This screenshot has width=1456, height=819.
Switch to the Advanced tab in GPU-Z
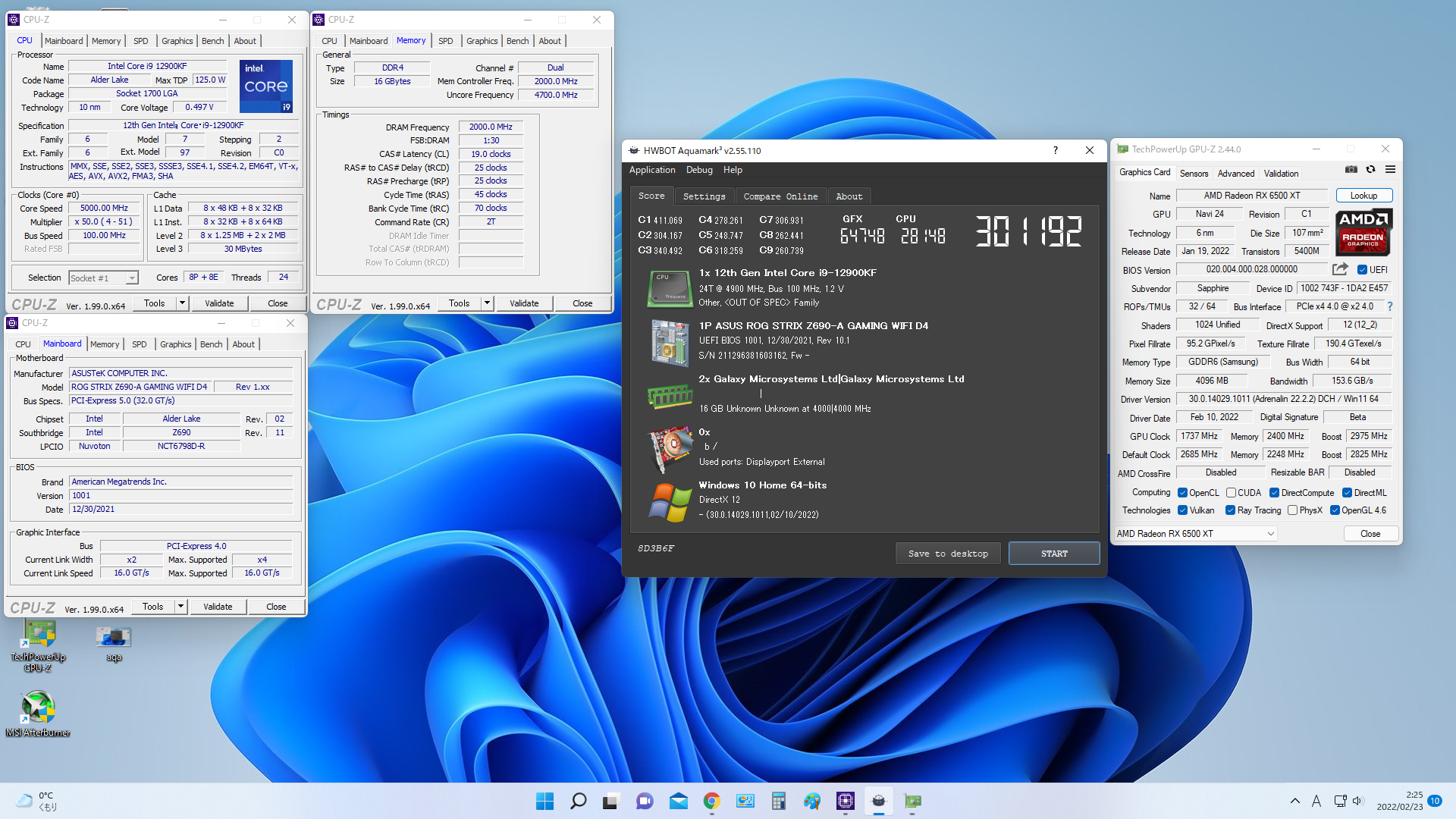pos(1235,174)
